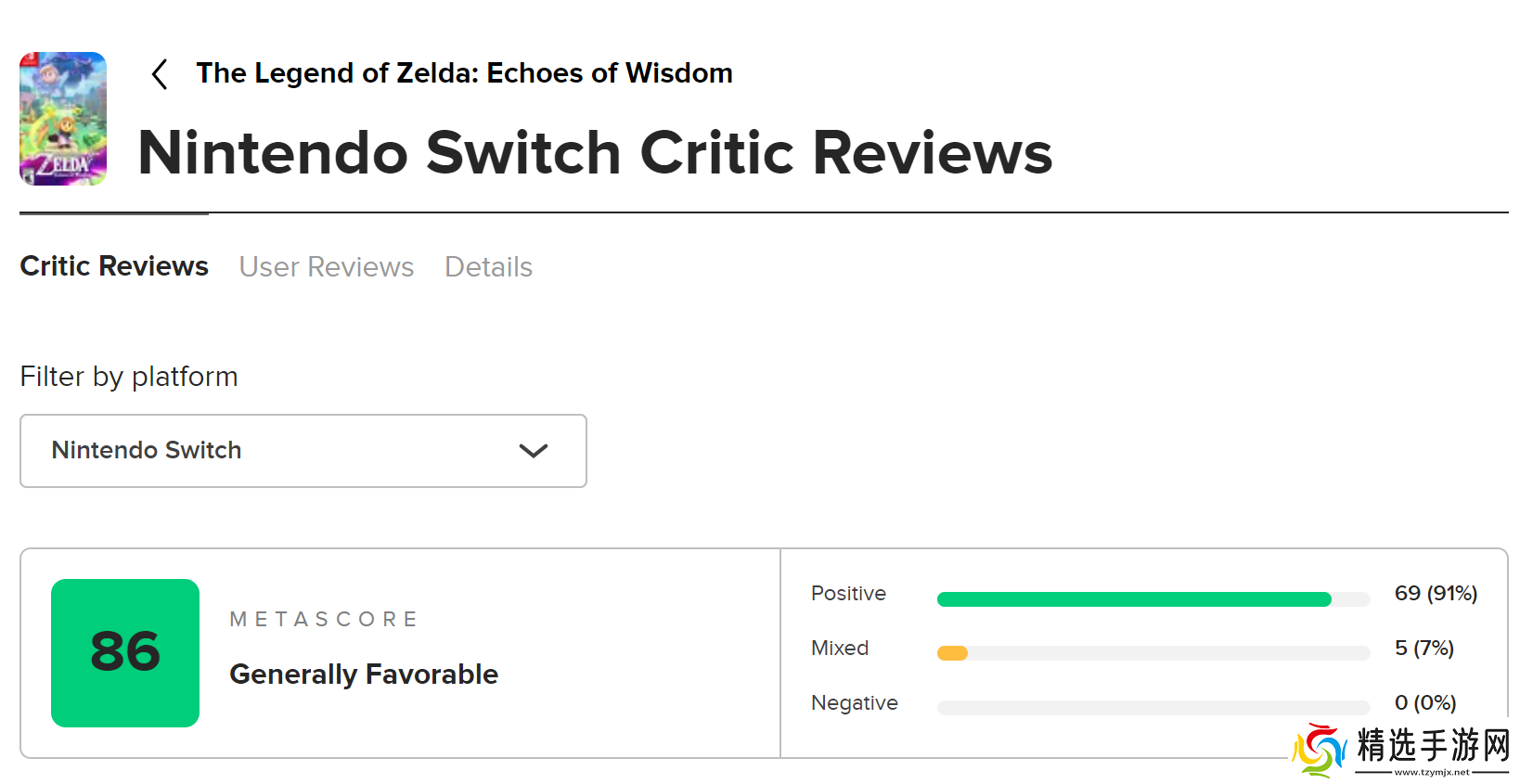Open the Zelda game cover thumbnail
This screenshot has height=784, width=1520.
(63, 119)
